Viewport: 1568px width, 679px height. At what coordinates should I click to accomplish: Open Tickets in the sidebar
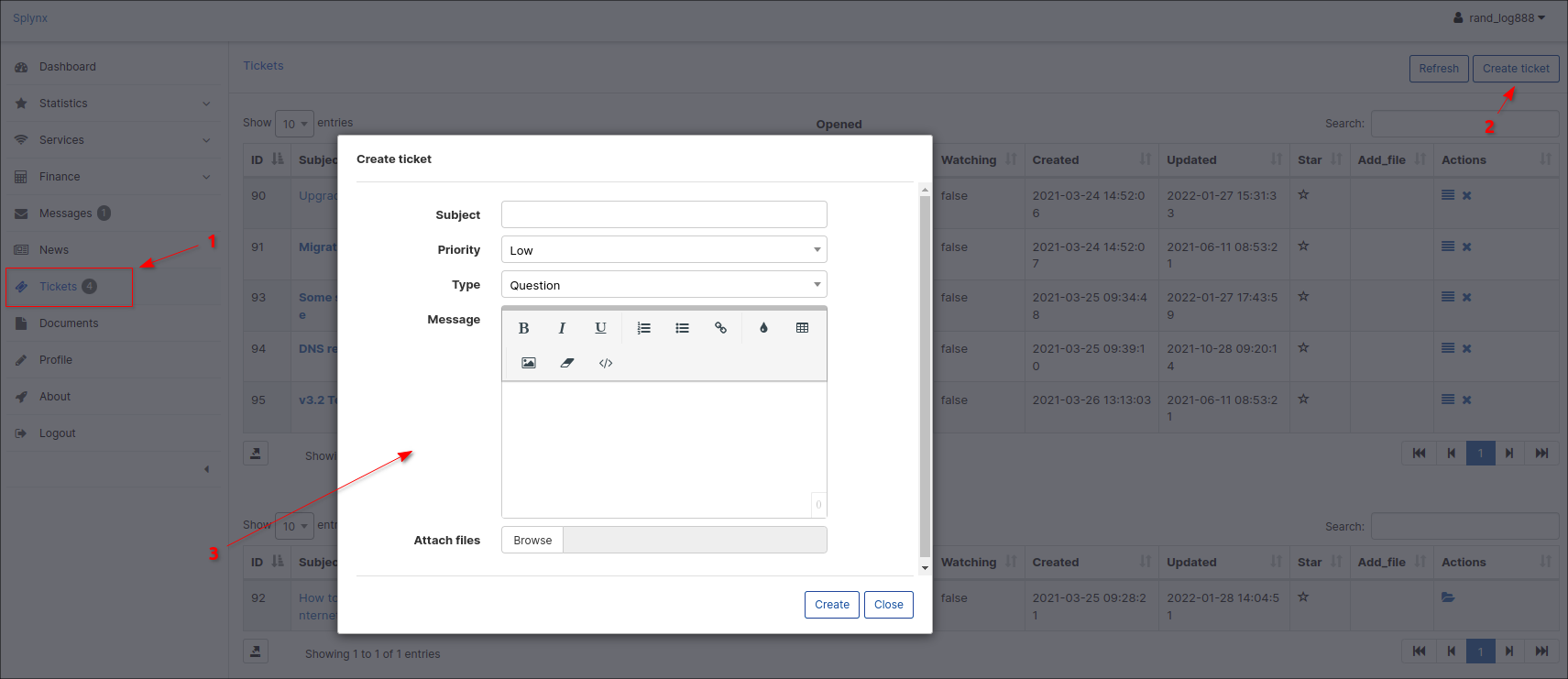pos(59,287)
